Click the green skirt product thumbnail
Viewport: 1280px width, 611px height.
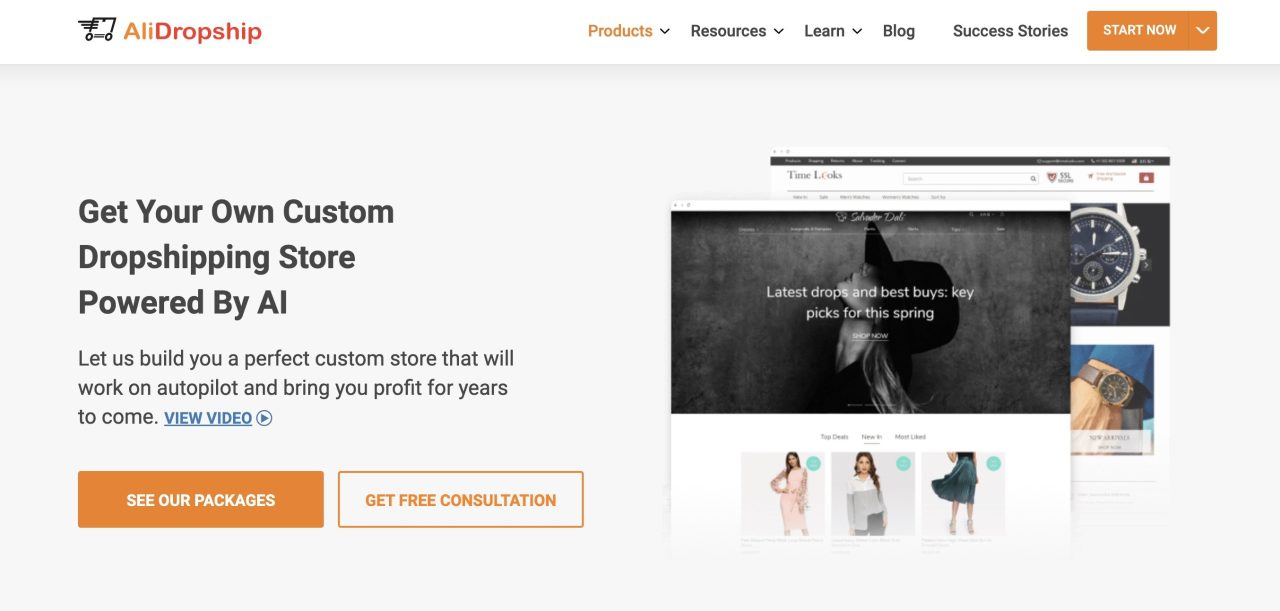click(x=963, y=494)
